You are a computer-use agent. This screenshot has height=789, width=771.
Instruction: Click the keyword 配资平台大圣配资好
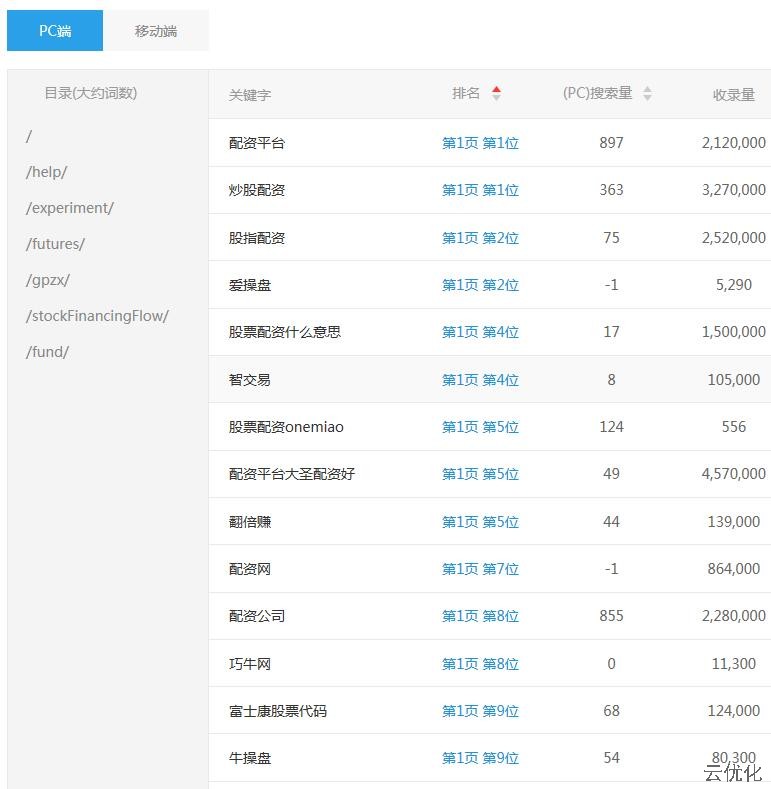click(x=292, y=474)
